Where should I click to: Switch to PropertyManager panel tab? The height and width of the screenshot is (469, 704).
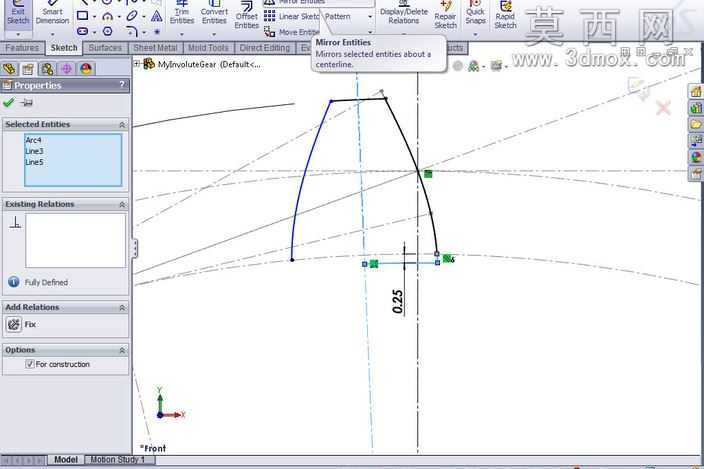[28, 69]
